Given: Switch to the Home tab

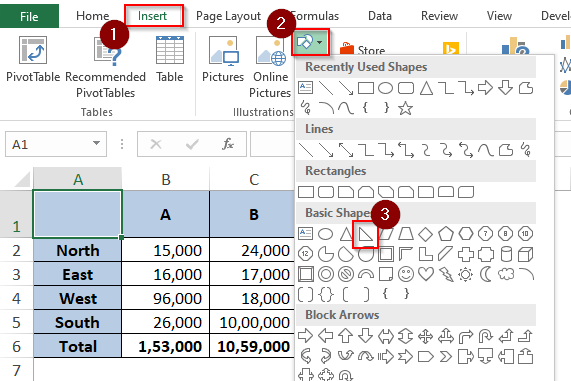Looking at the screenshot, I should tap(92, 16).
